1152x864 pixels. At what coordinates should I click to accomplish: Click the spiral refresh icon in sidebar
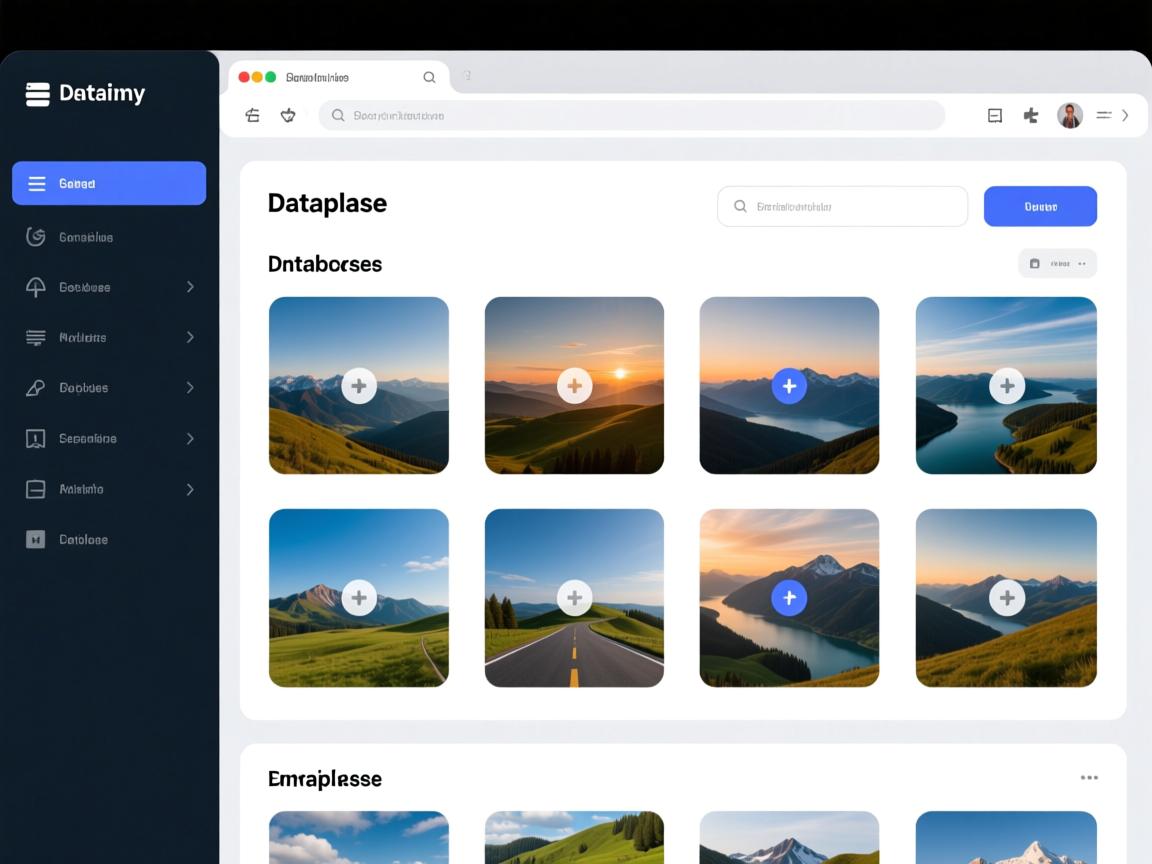[36, 237]
